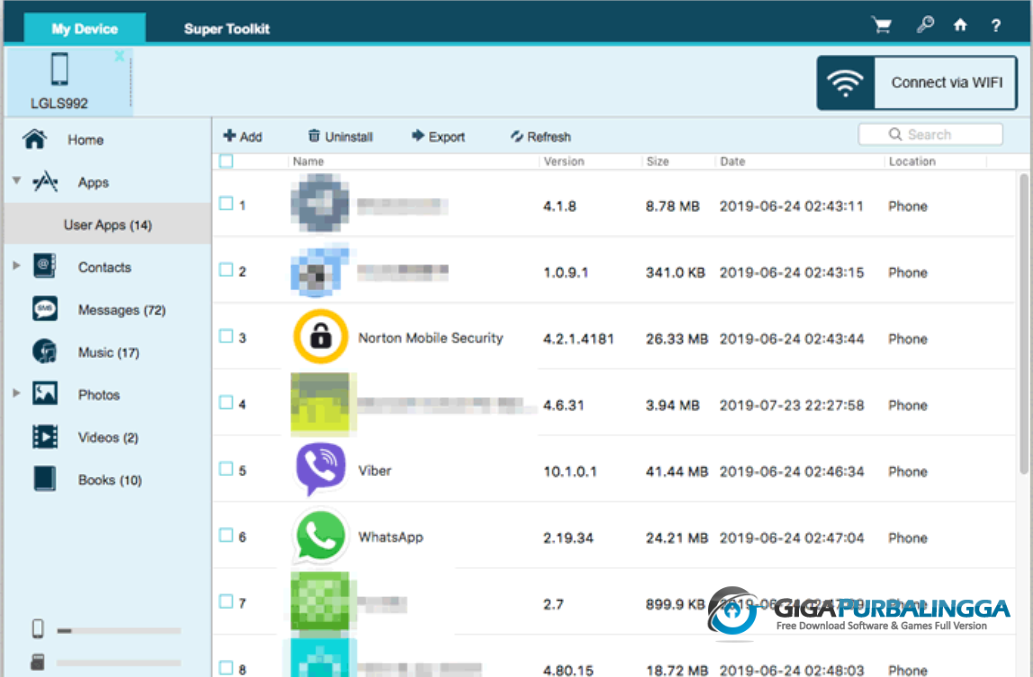Click Norton Mobile Security lock icon
The width and height of the screenshot is (1033, 677).
(320, 337)
